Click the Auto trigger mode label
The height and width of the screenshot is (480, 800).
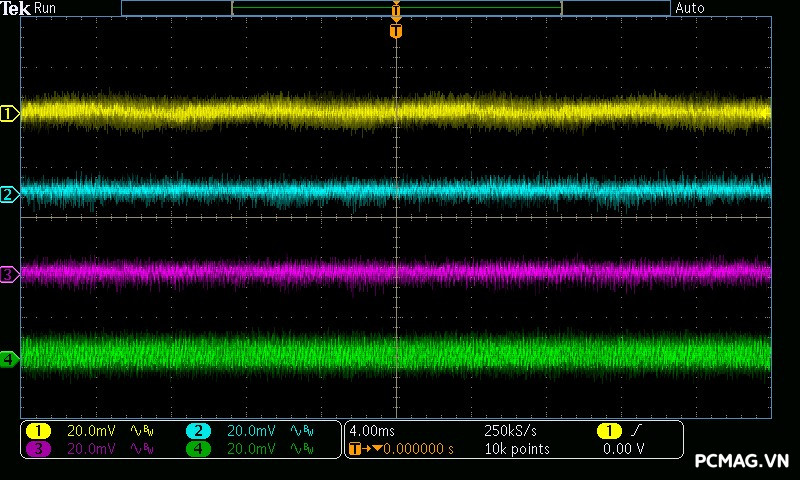tap(690, 8)
